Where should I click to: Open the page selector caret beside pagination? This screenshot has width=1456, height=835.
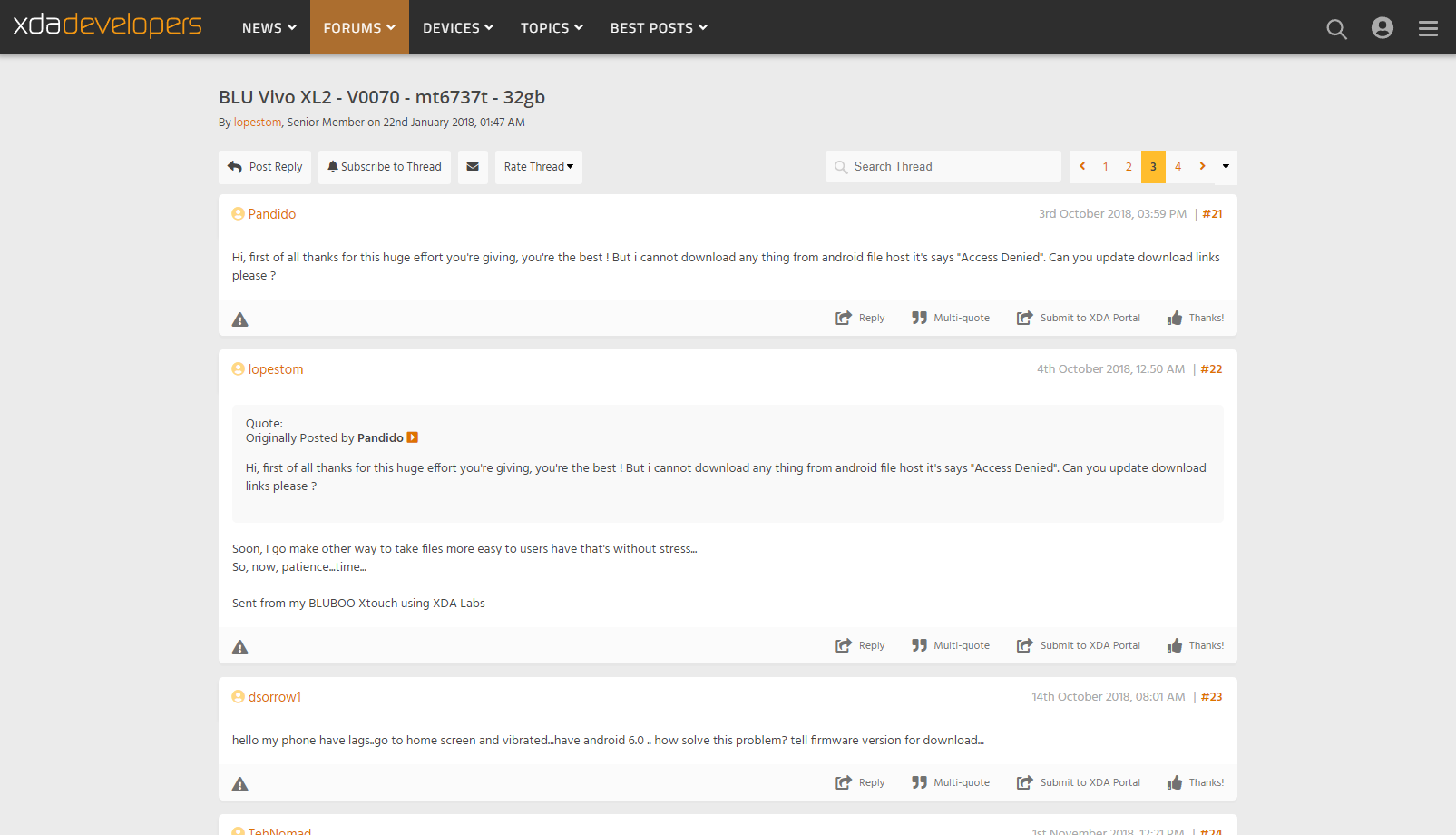[1225, 167]
